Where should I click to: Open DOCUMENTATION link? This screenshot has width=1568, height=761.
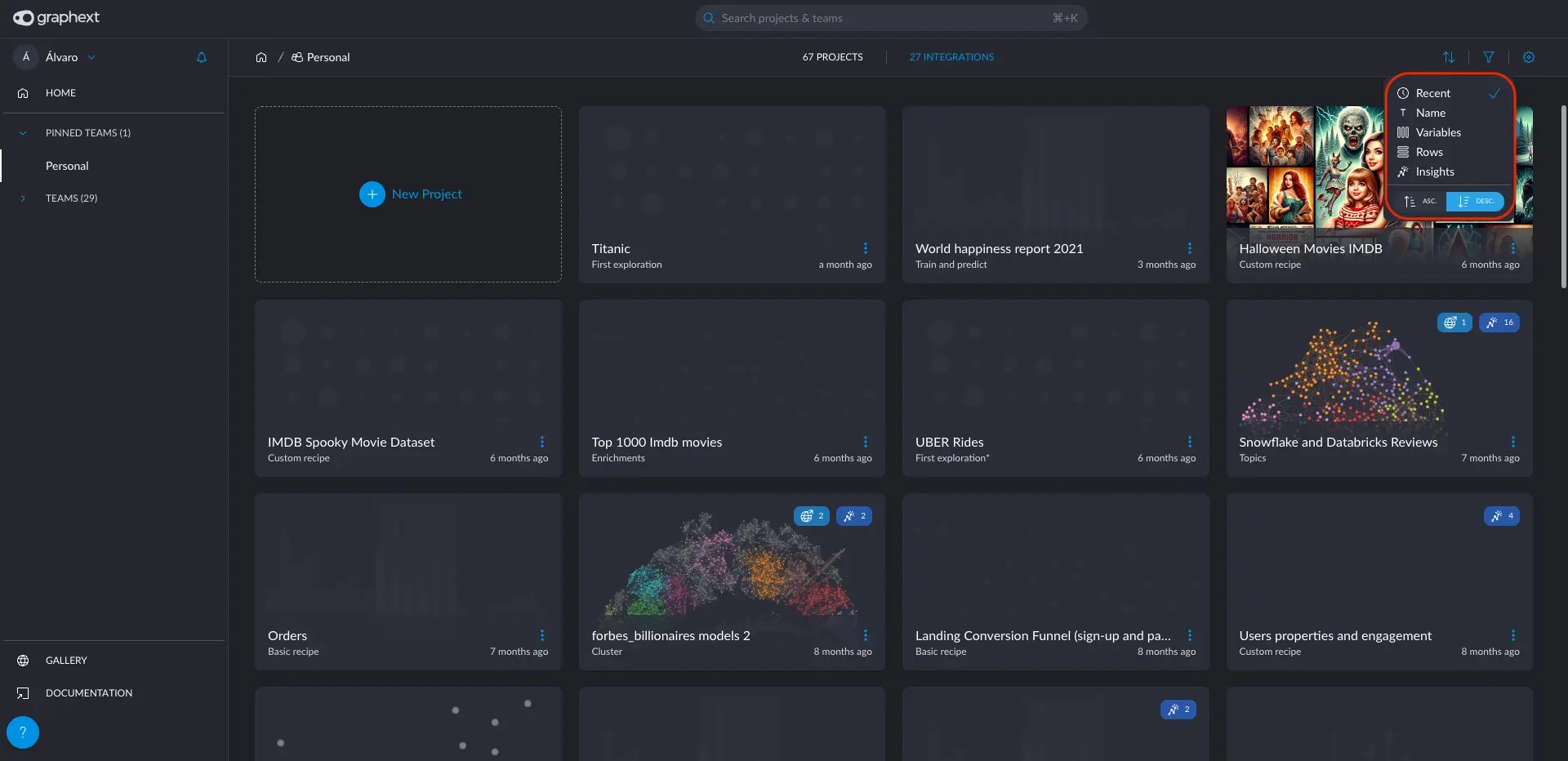(89, 693)
